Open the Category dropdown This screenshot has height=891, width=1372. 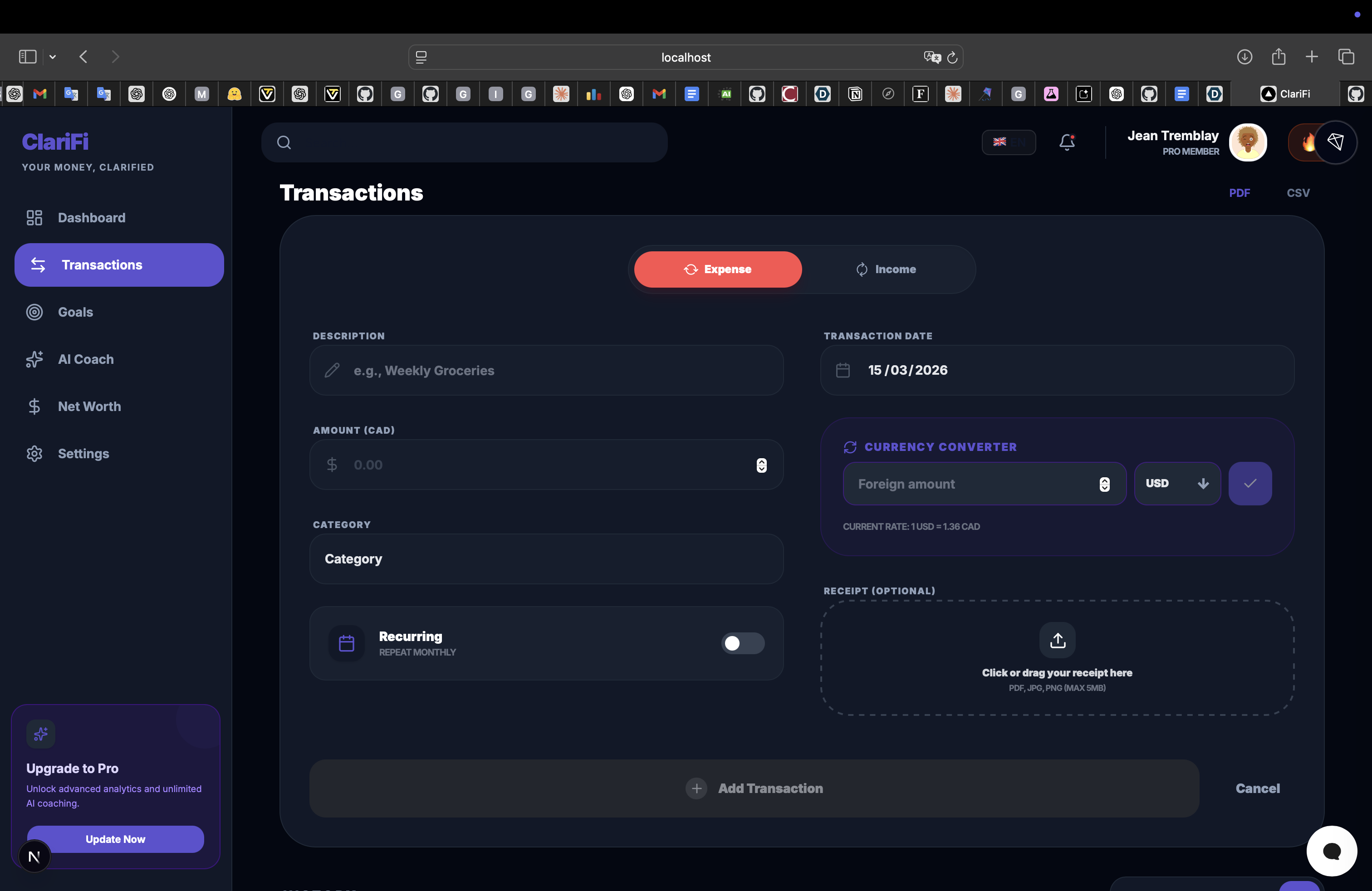pos(546,559)
